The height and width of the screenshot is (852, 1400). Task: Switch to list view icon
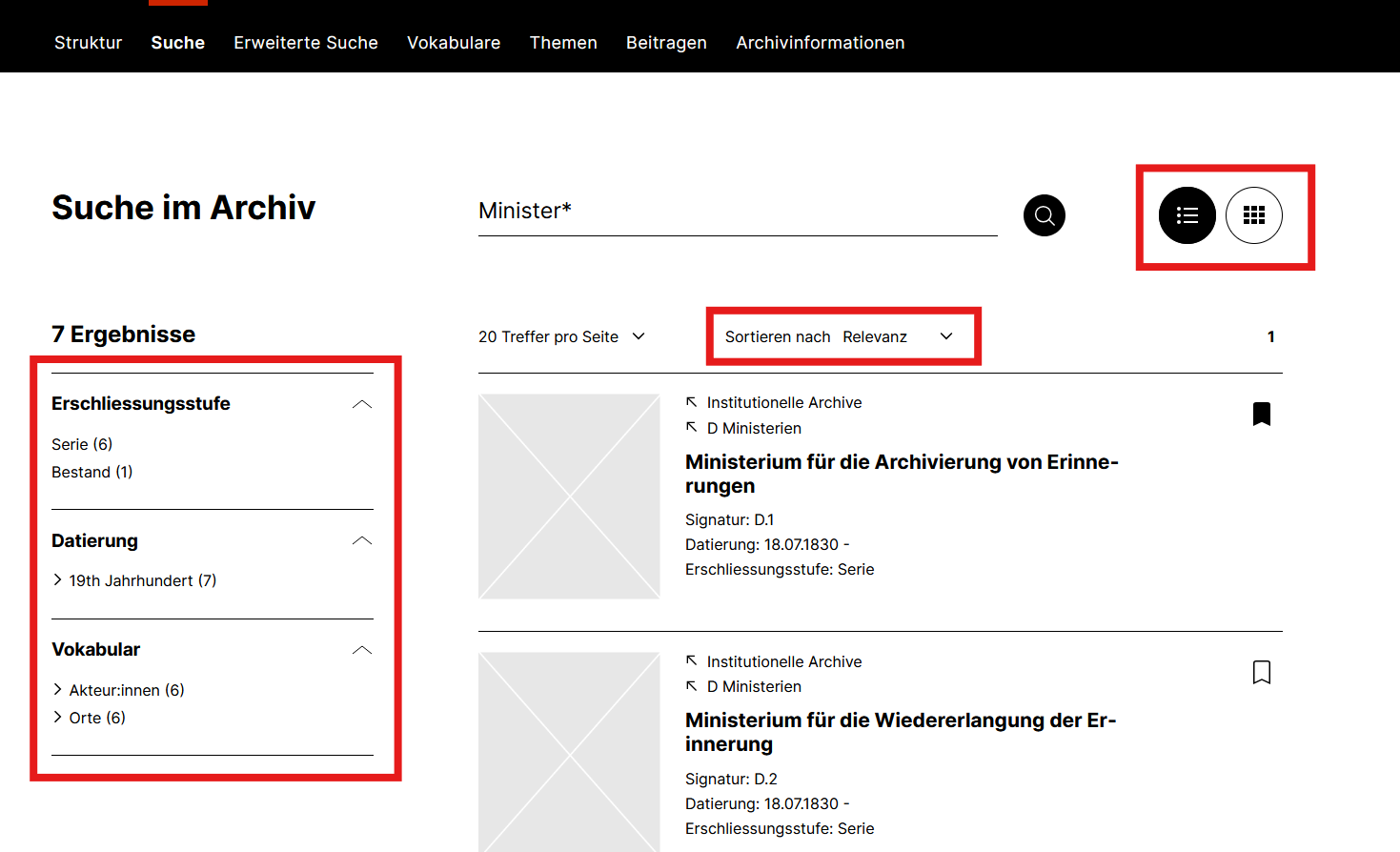[1187, 215]
